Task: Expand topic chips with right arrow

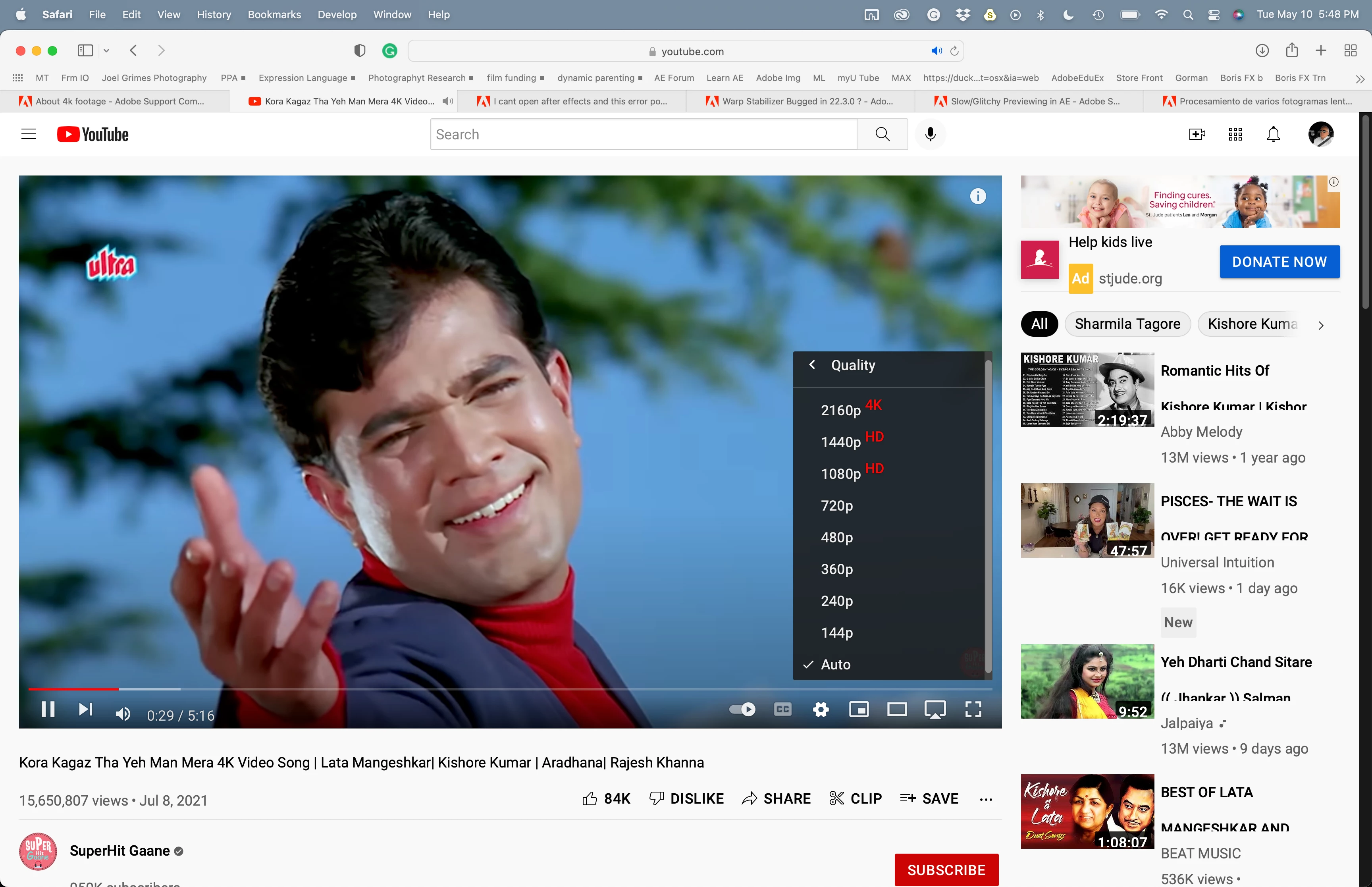Action: pyautogui.click(x=1321, y=325)
